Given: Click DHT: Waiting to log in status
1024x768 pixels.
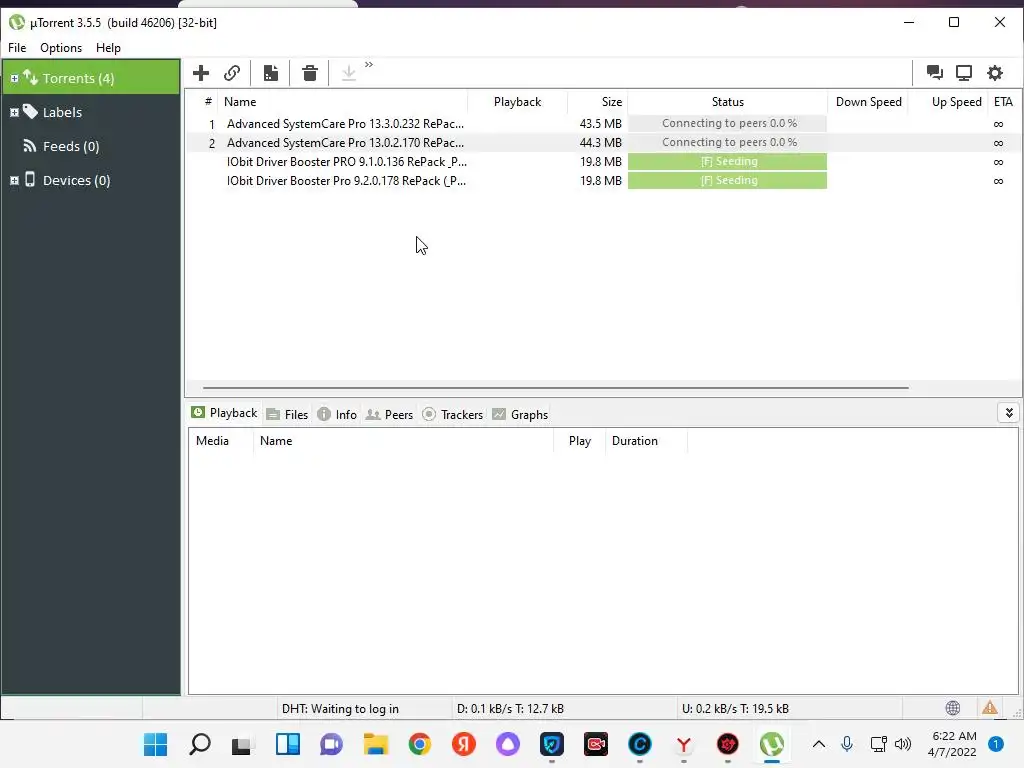Looking at the screenshot, I should pos(340,709).
